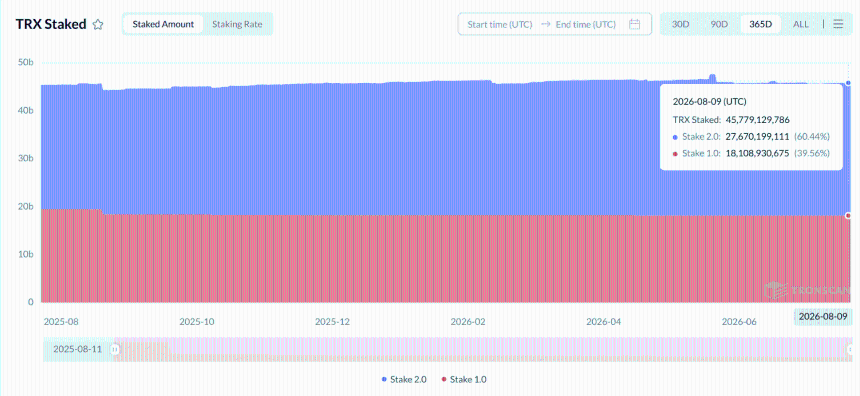Click the 2026-02 x-axis label

pyautogui.click(x=468, y=322)
